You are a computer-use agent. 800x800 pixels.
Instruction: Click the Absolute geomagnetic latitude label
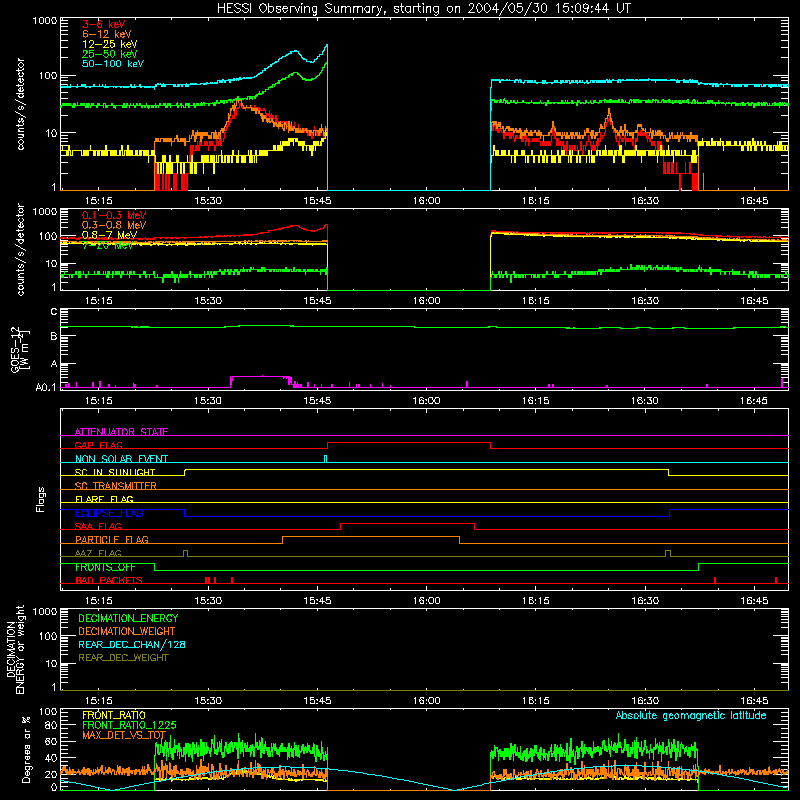pyautogui.click(x=691, y=715)
